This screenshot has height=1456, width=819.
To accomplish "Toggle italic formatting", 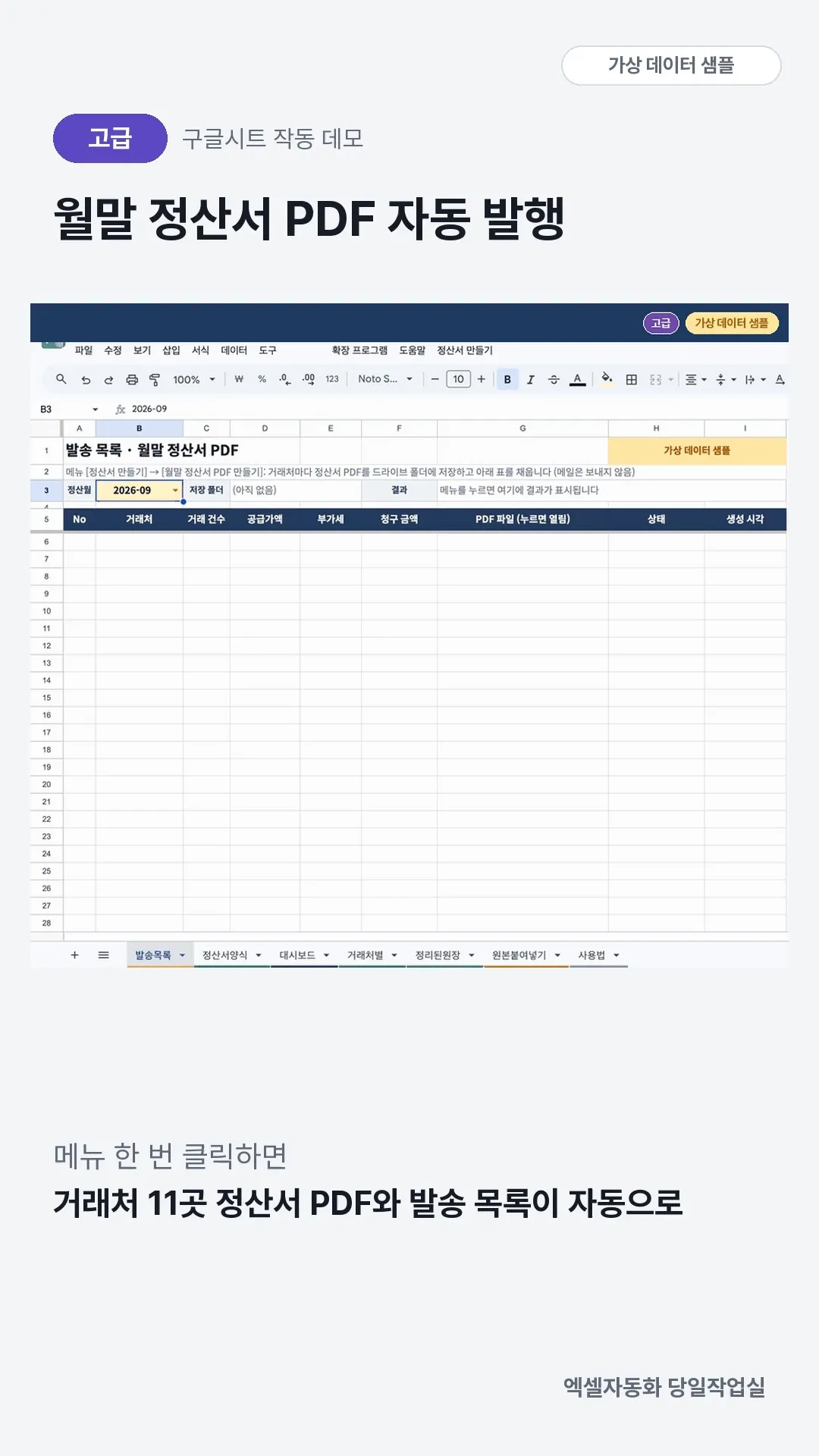I will [x=530, y=379].
